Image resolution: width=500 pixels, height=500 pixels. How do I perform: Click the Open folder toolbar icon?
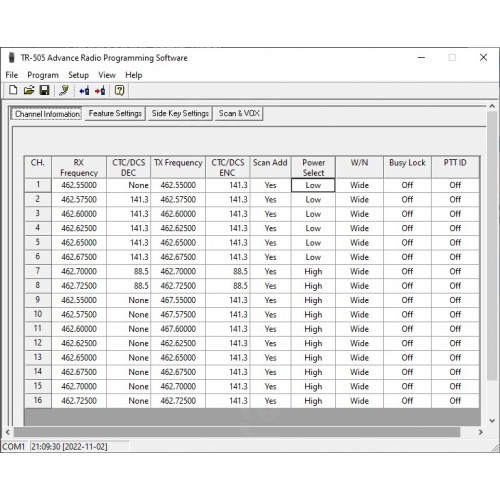pos(29,90)
